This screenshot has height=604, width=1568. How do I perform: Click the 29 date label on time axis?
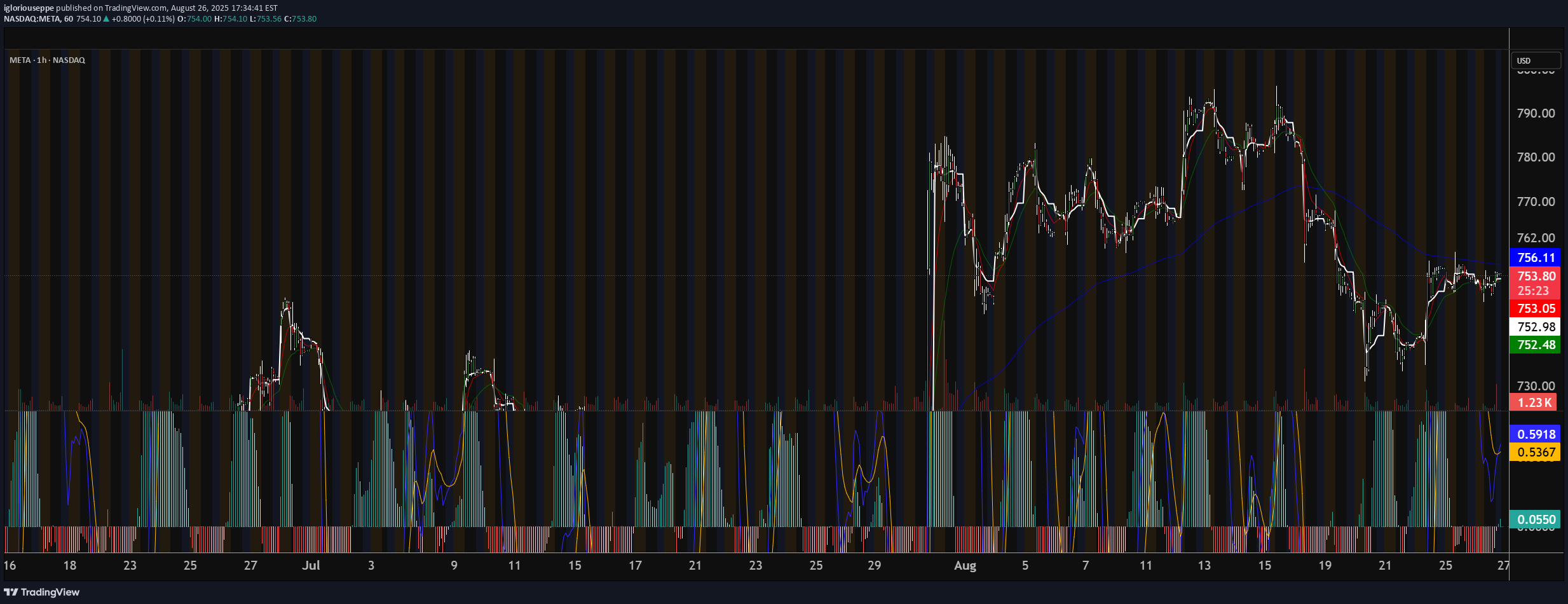click(x=875, y=565)
